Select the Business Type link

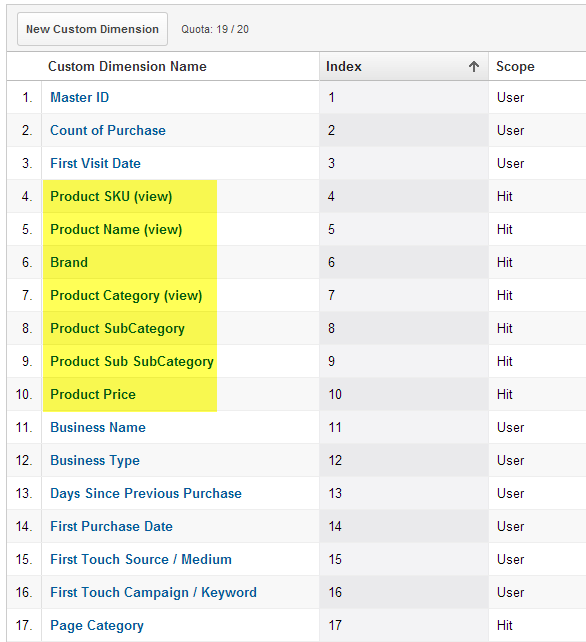(x=95, y=460)
